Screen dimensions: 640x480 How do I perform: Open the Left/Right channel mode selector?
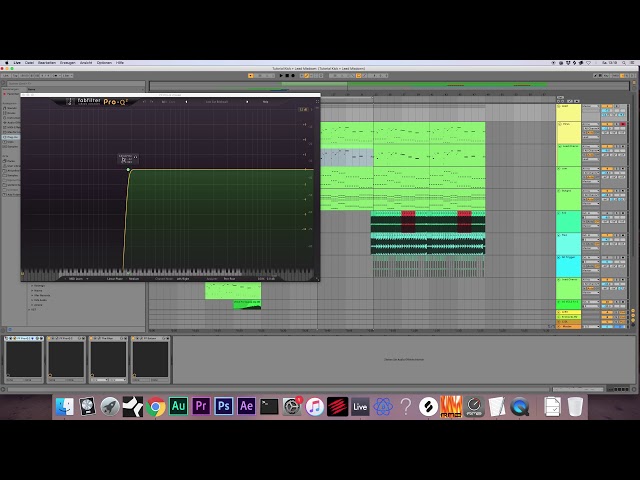click(183, 279)
